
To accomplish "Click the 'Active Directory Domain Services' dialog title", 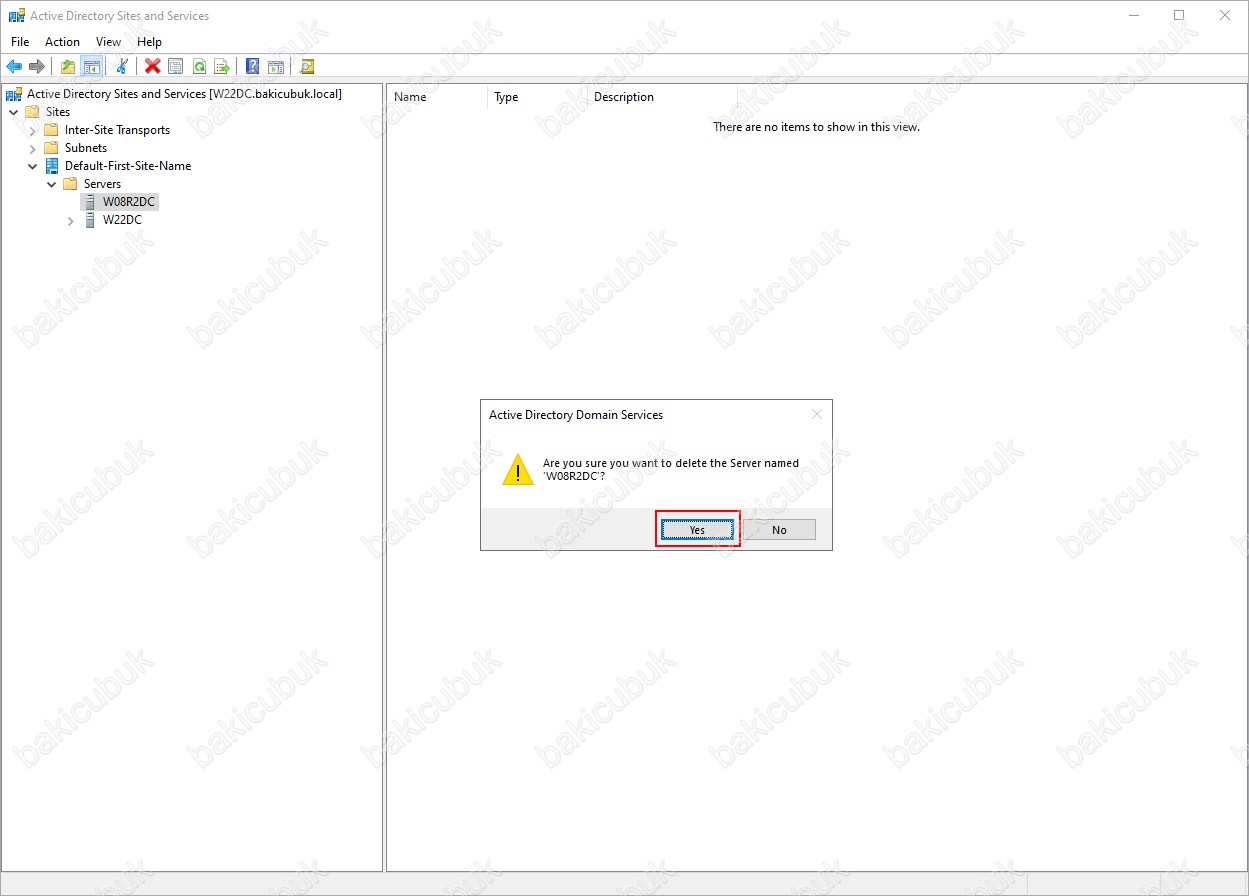I will [x=576, y=414].
